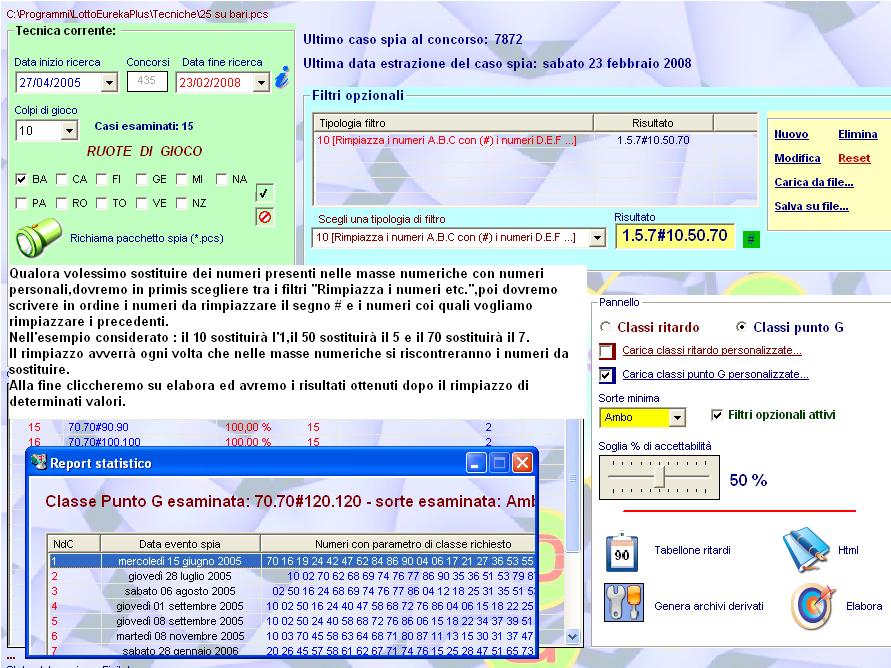The height and width of the screenshot is (668, 891).
Task: Open the Carica classi punto G personalizzate link
Action: (715, 374)
